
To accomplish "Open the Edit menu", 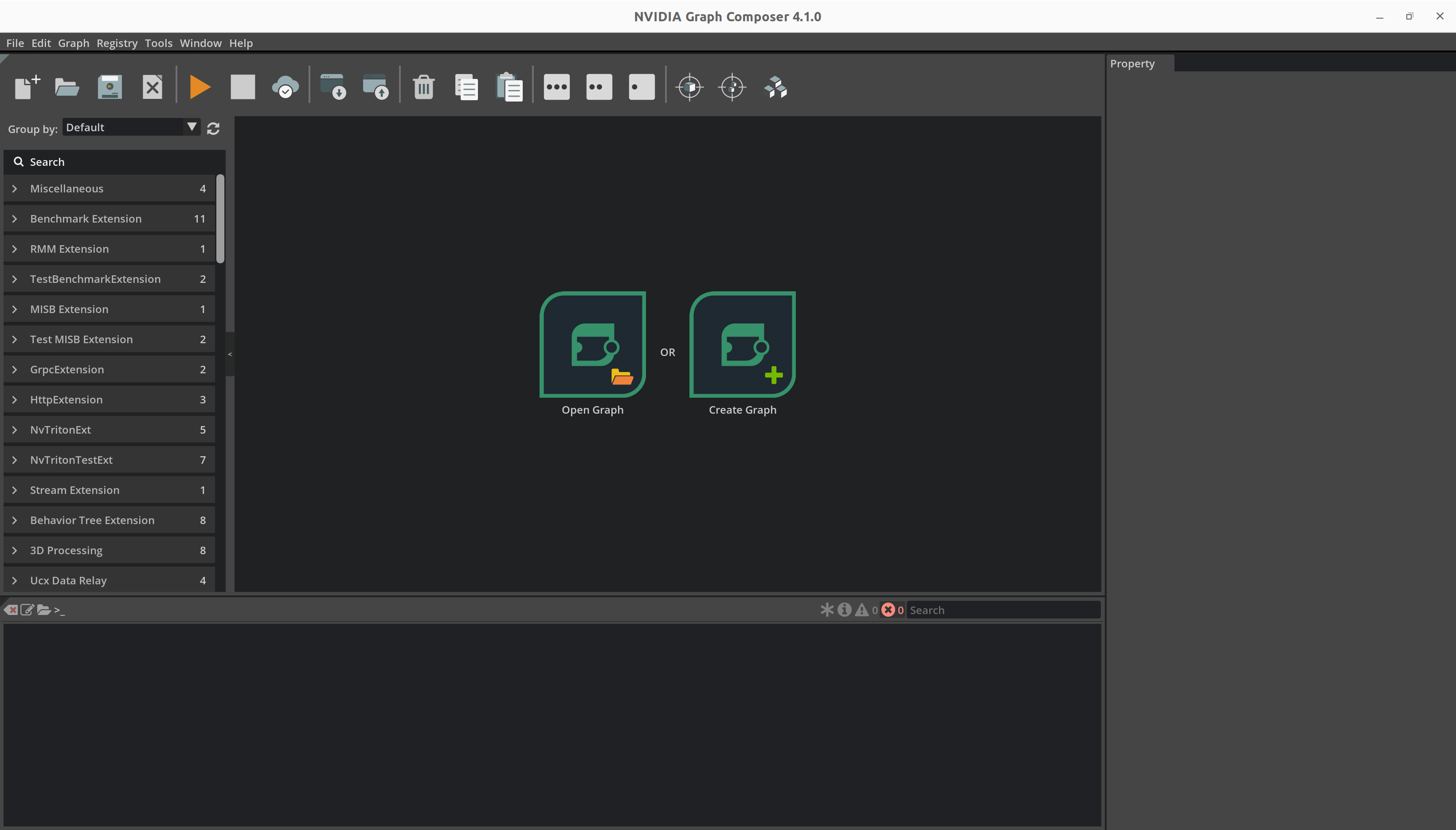I will [41, 43].
